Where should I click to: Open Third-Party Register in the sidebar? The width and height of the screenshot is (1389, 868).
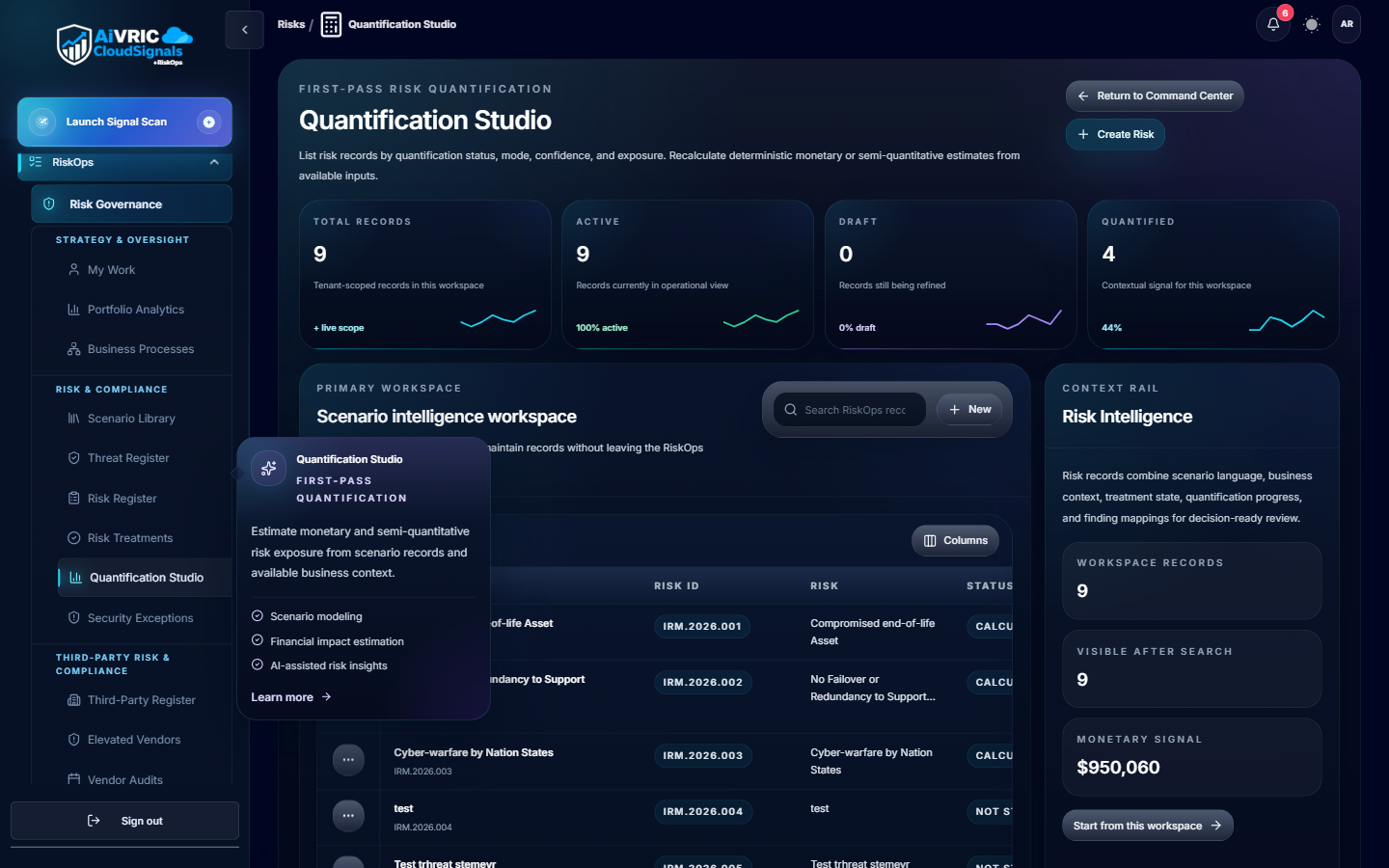(141, 700)
